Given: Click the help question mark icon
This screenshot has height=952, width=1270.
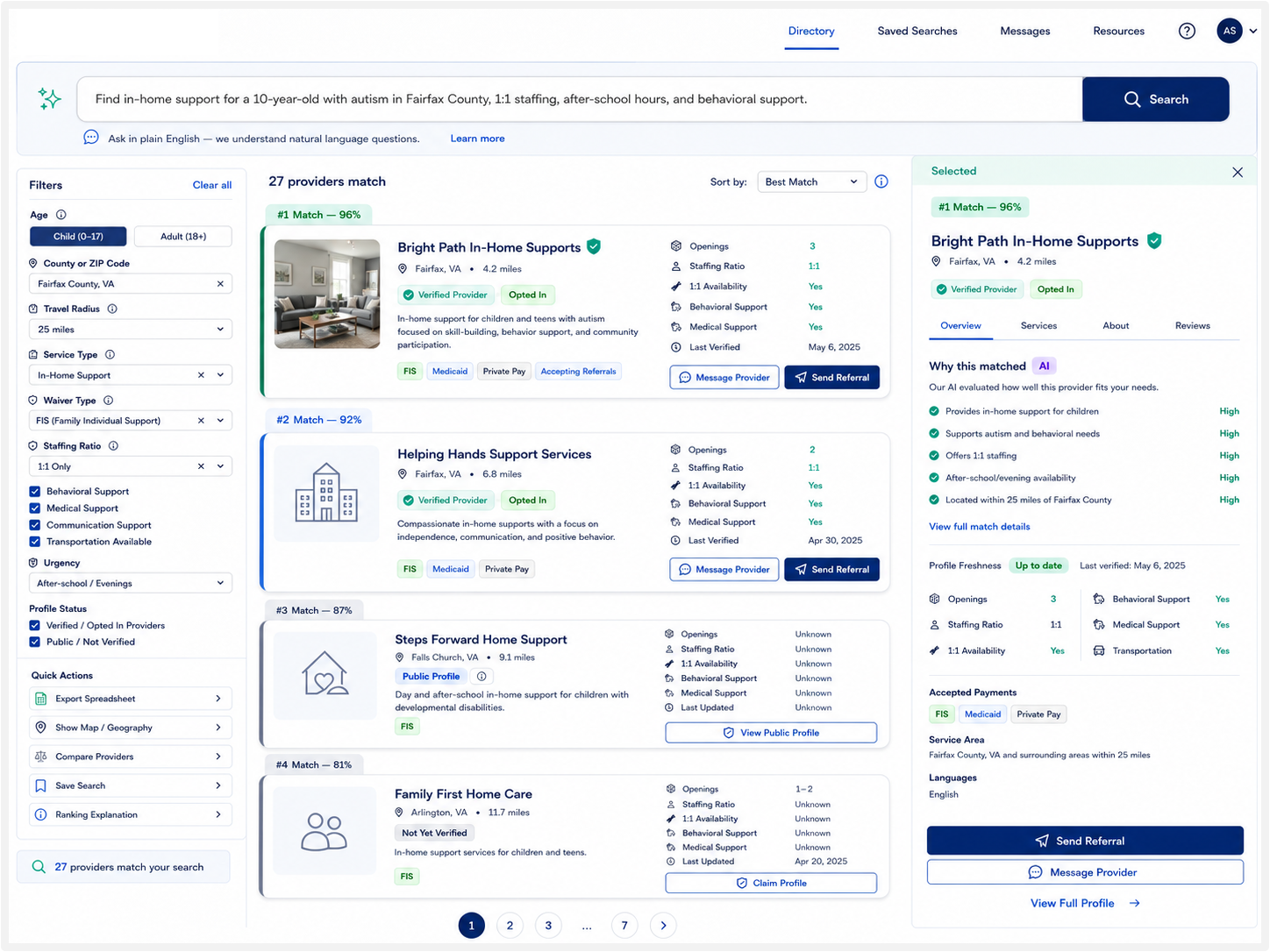Looking at the screenshot, I should (x=1187, y=31).
